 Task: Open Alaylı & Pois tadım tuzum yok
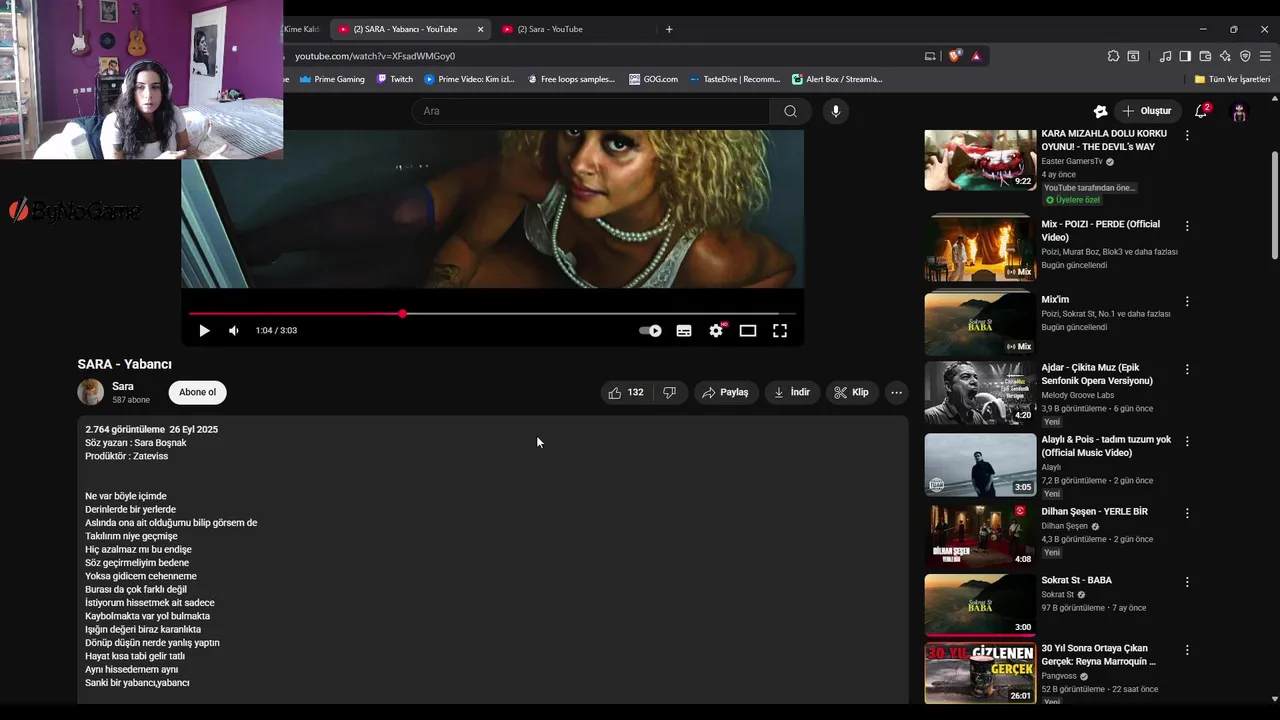tap(1106, 446)
